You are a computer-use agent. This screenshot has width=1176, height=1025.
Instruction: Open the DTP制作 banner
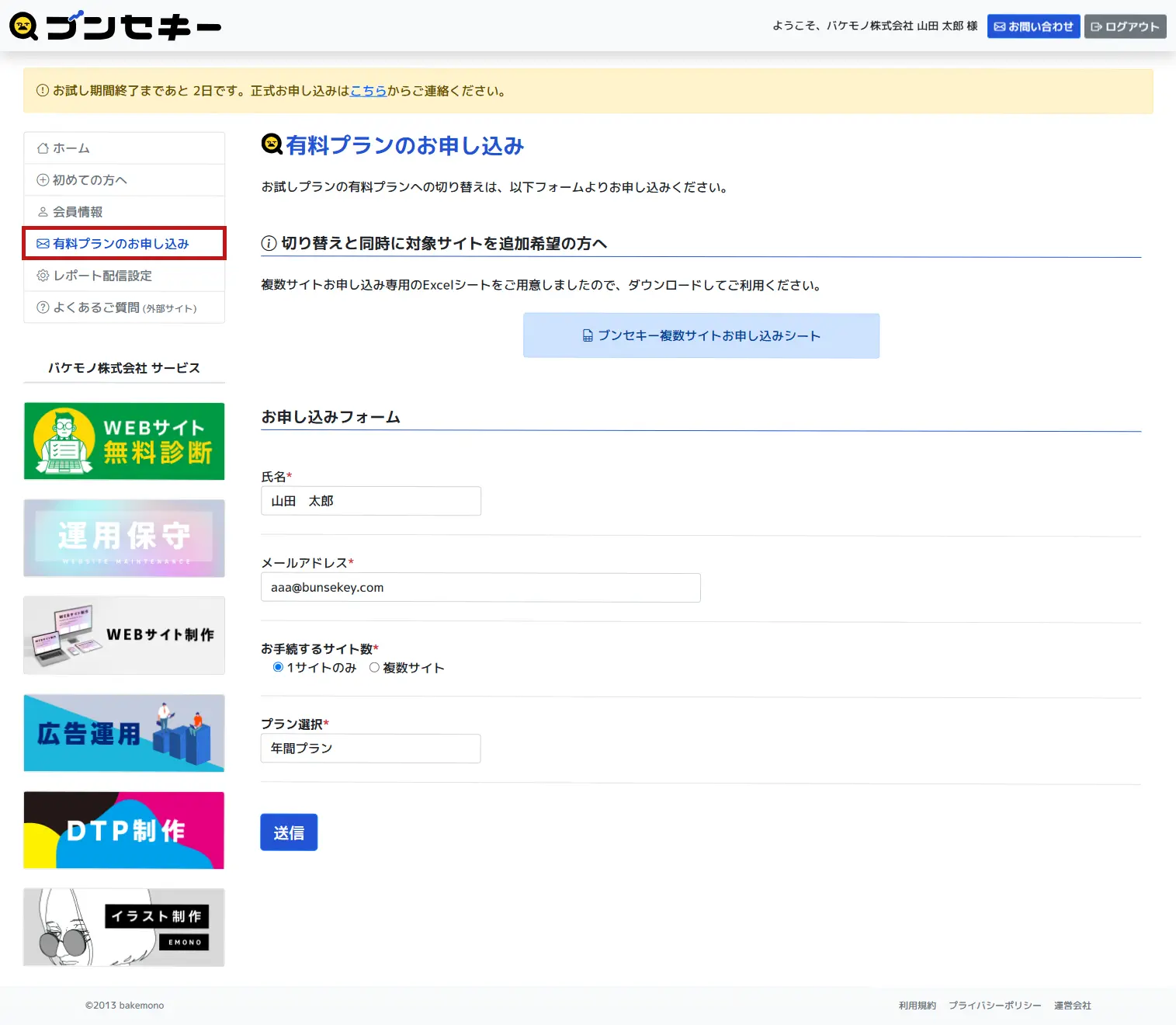[124, 830]
